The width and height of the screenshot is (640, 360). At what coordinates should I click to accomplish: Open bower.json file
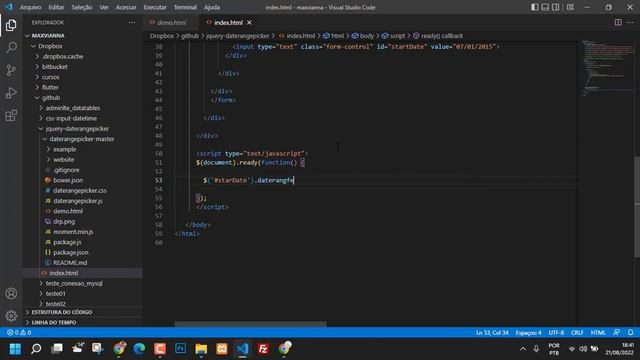[68, 180]
